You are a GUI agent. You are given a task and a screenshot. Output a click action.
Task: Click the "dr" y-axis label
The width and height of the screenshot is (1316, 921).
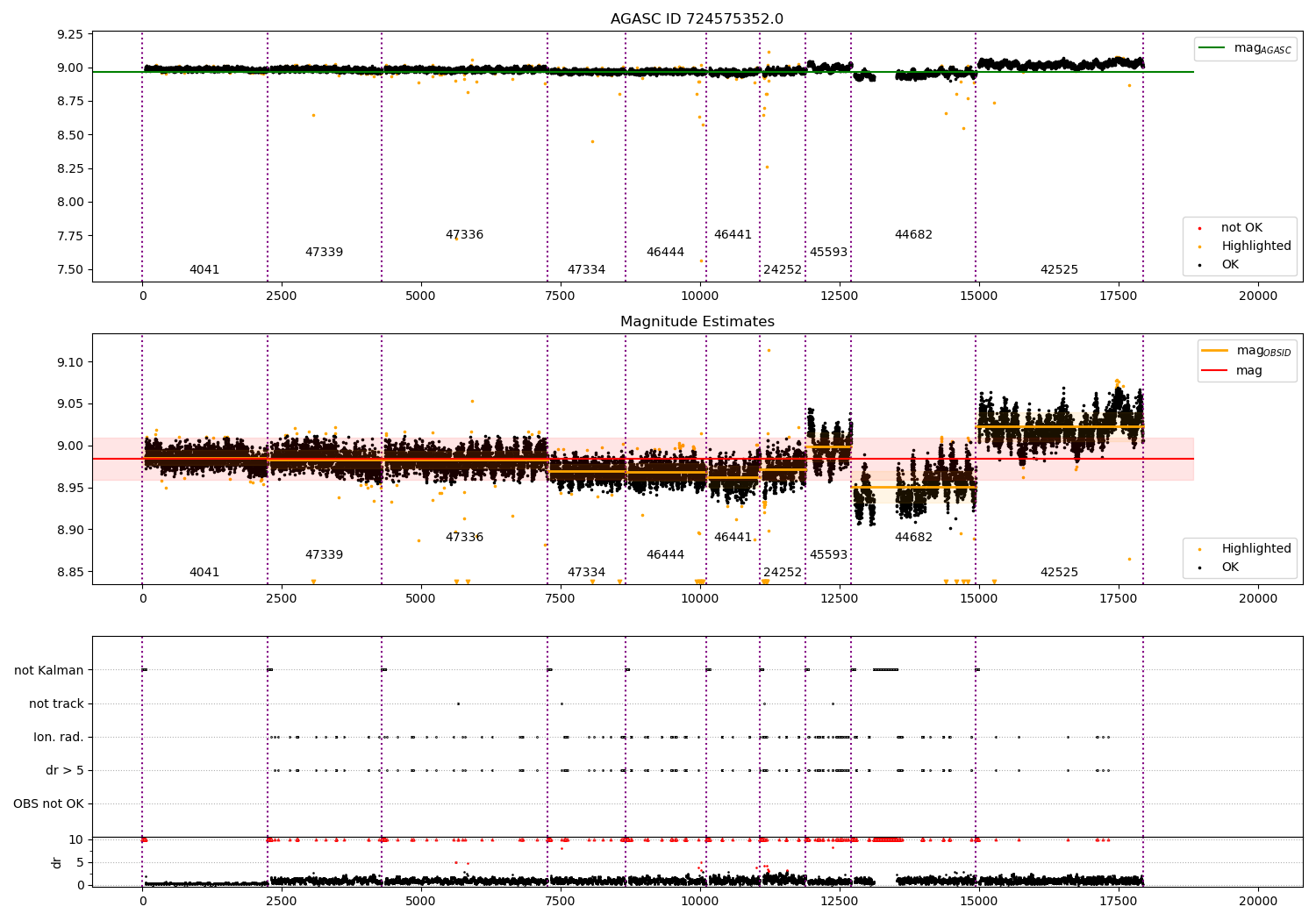pos(57,862)
